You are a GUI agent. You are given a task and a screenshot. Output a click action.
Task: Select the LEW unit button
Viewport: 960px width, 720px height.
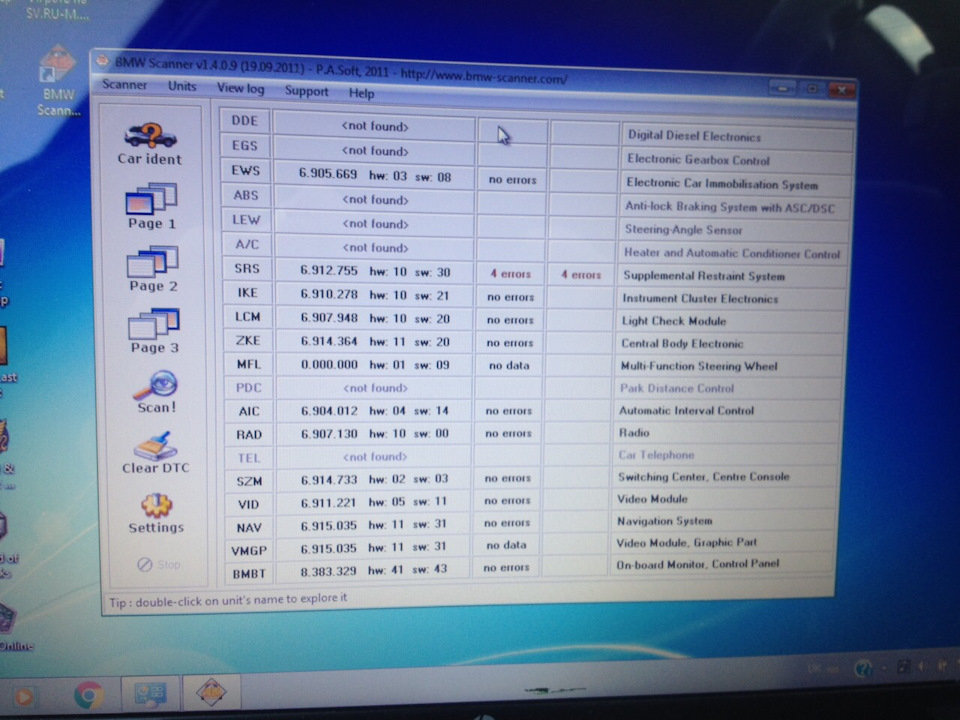click(x=246, y=220)
